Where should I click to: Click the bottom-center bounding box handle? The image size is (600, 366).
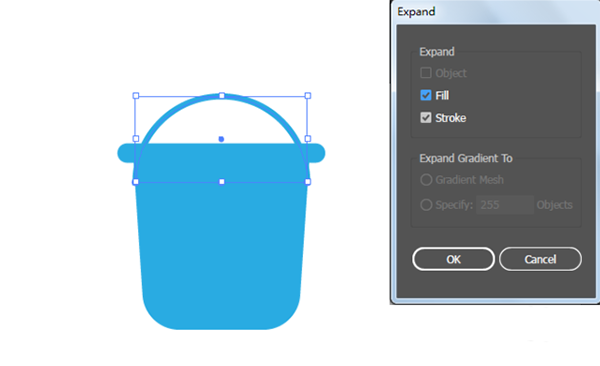pos(222,182)
